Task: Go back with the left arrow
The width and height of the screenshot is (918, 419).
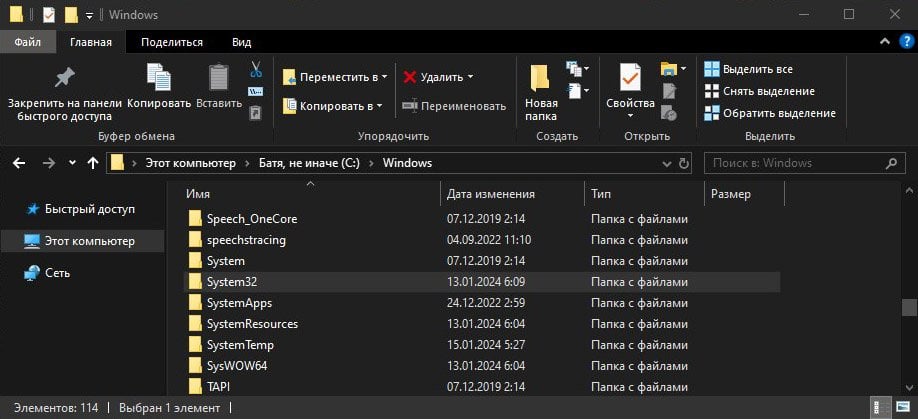Action: 19,163
